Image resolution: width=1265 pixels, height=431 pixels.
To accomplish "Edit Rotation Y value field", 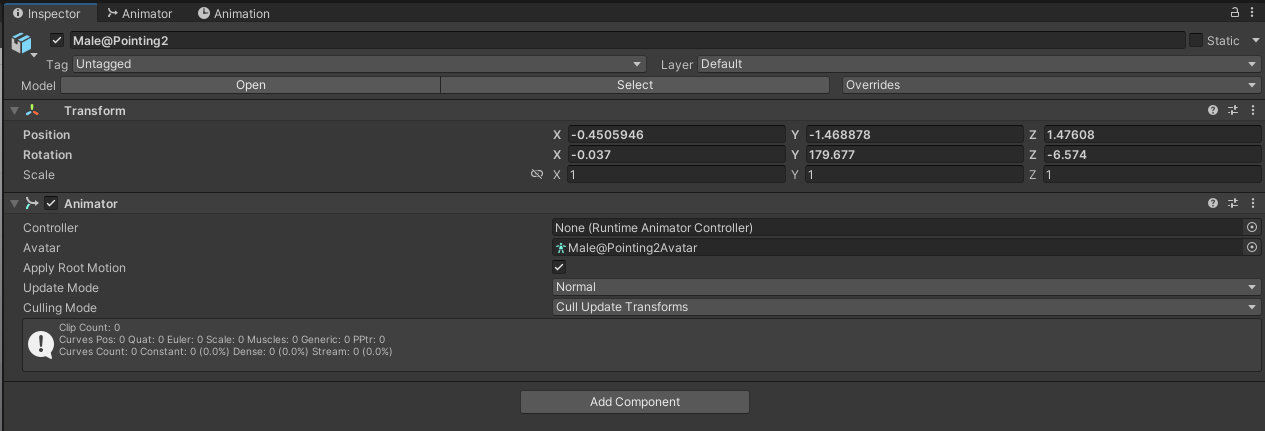I will click(914, 155).
